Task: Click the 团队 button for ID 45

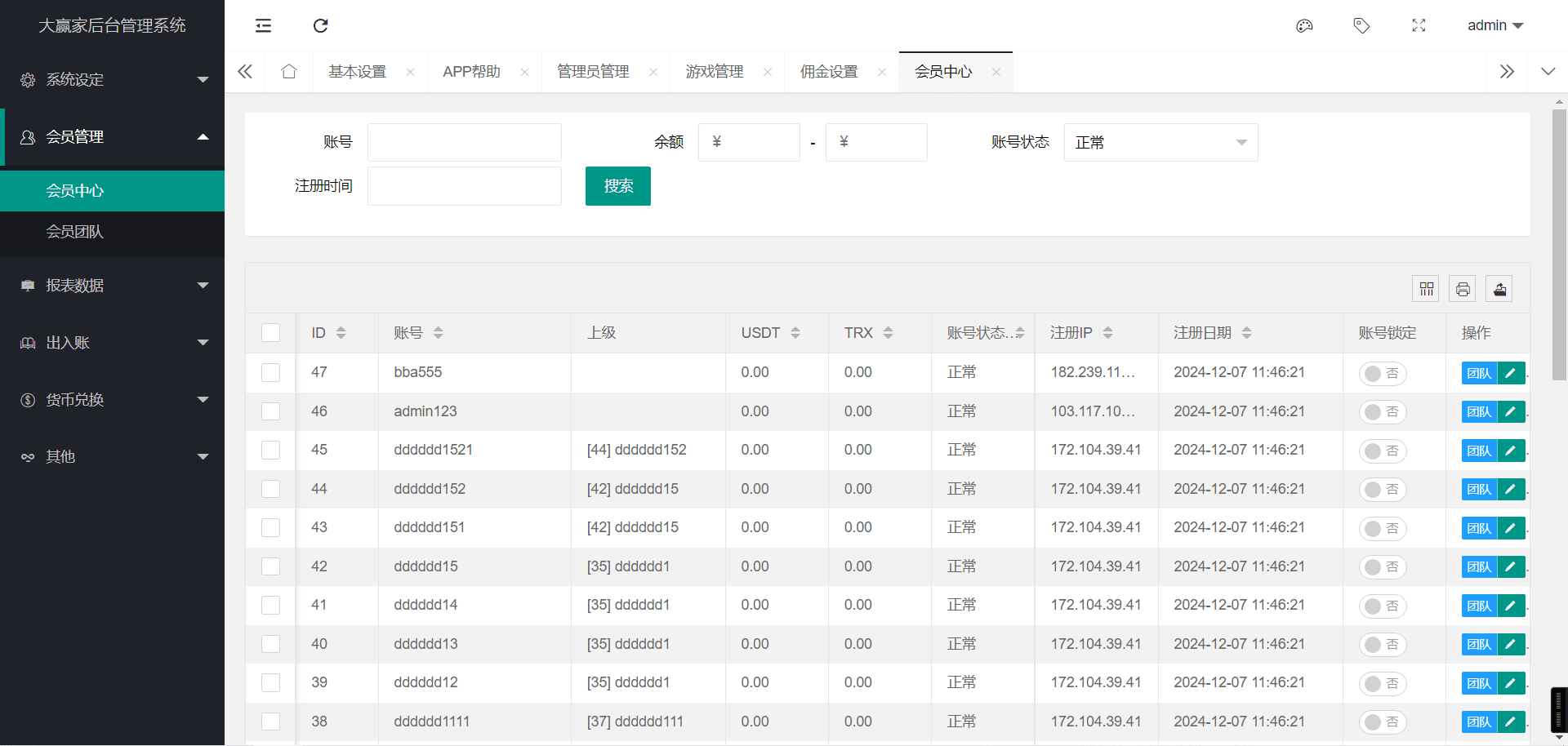Action: click(1478, 451)
